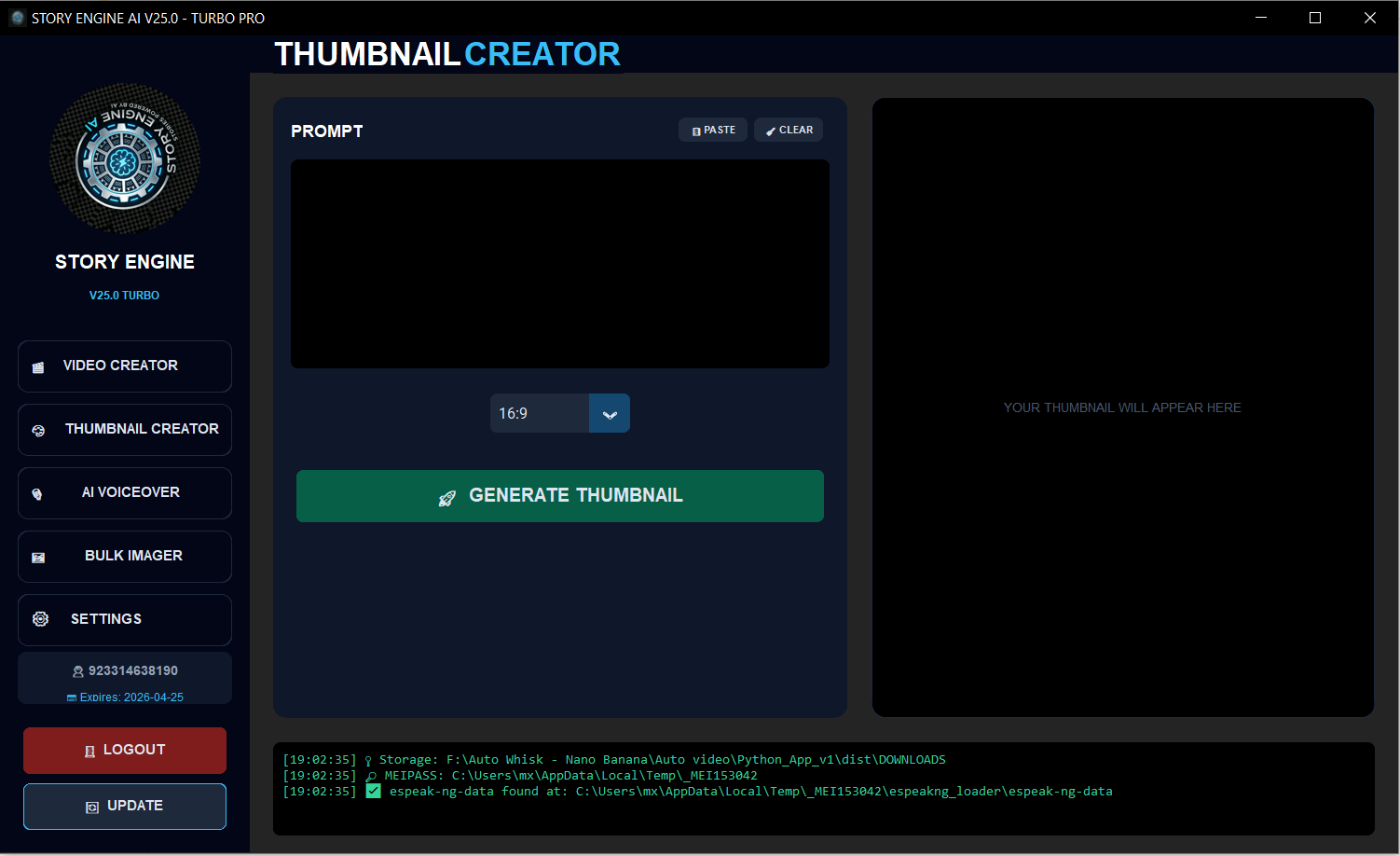Screen dimensions: 1400x856
Task: Click the checkmark icon on the Clear button
Action: [770, 131]
